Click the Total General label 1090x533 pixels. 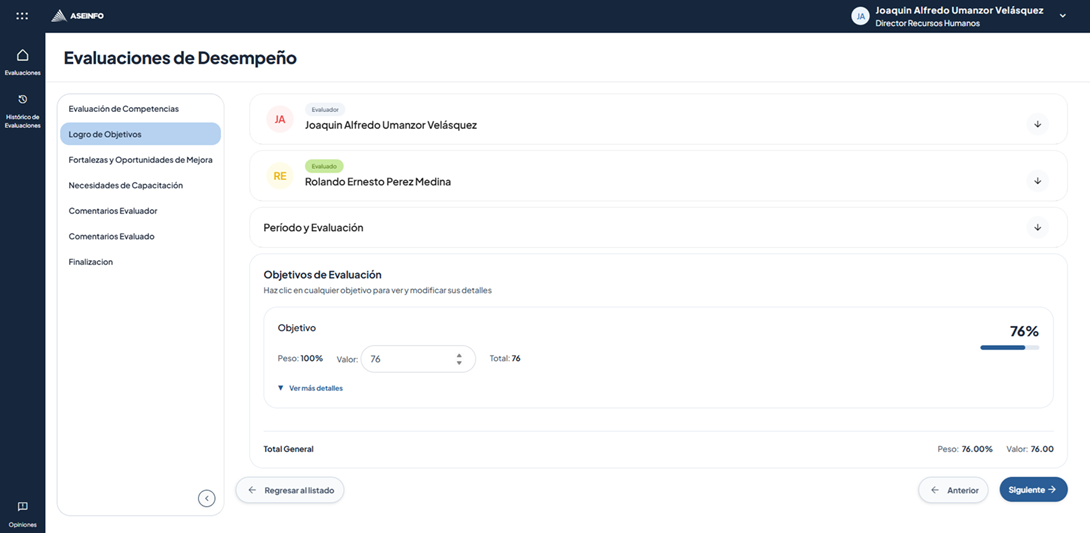(x=288, y=449)
